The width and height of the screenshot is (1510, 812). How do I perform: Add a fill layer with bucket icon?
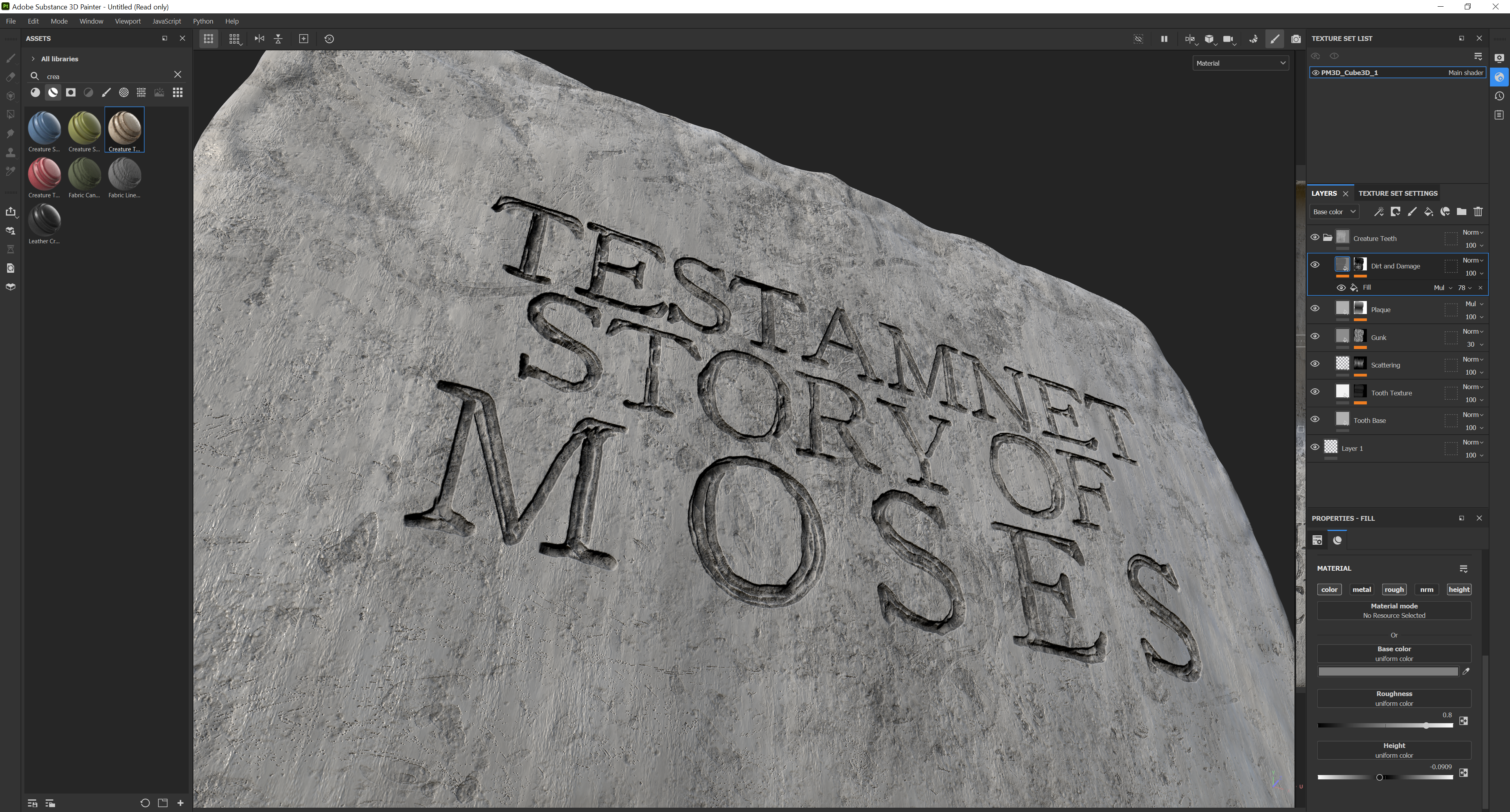[x=1429, y=211]
